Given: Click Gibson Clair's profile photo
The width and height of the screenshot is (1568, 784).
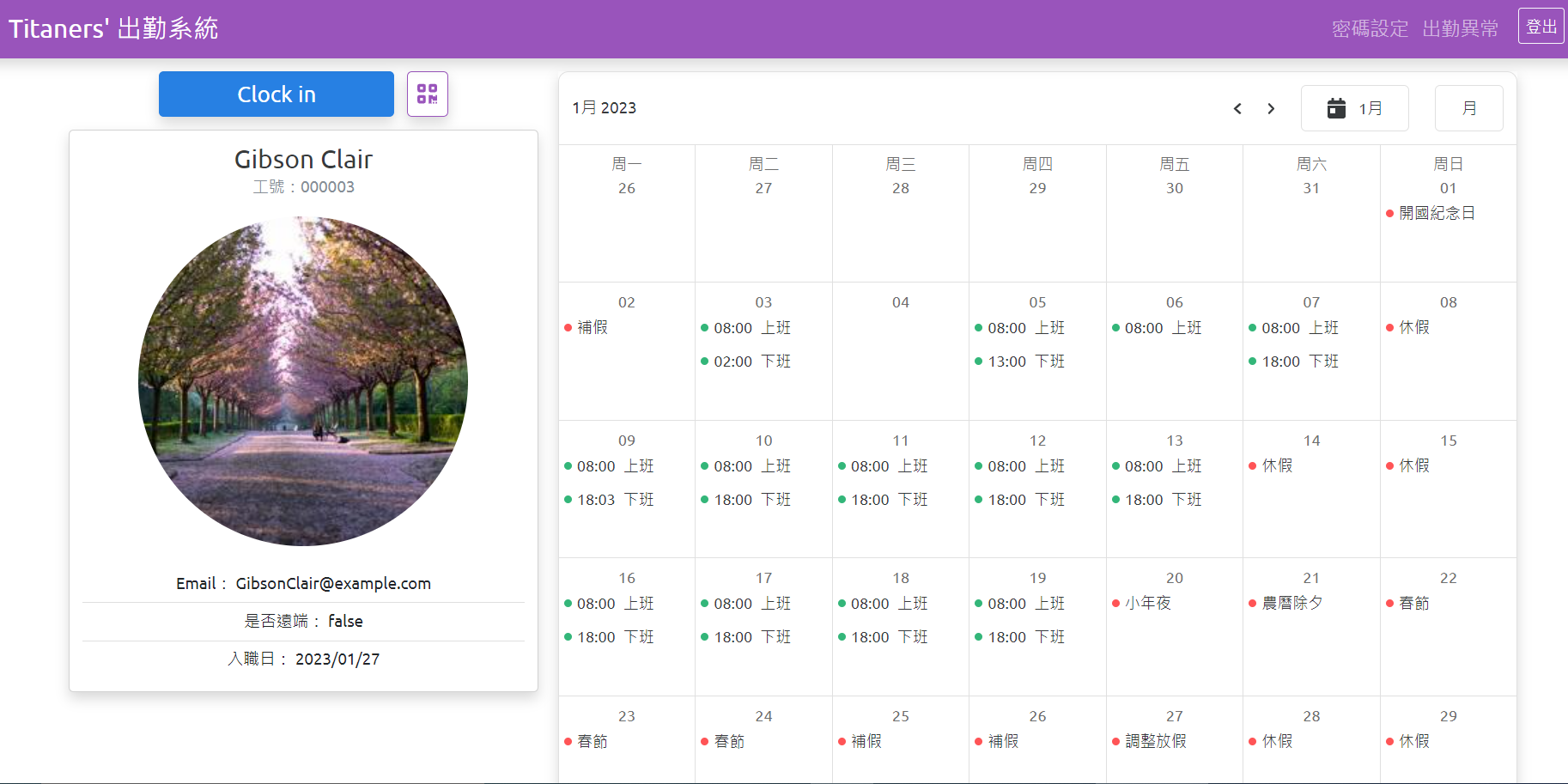Looking at the screenshot, I should tap(303, 383).
